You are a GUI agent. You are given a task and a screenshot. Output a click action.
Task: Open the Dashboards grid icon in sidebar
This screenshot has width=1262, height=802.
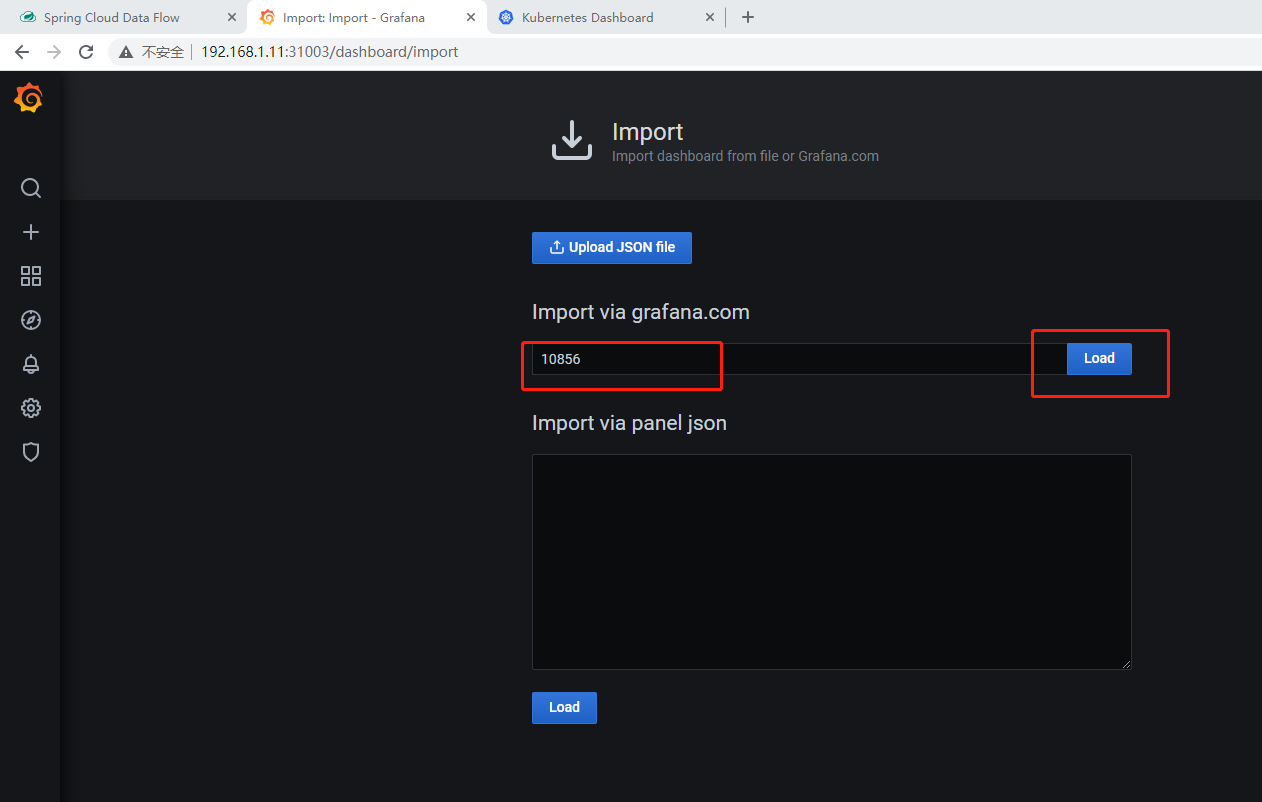pos(31,276)
